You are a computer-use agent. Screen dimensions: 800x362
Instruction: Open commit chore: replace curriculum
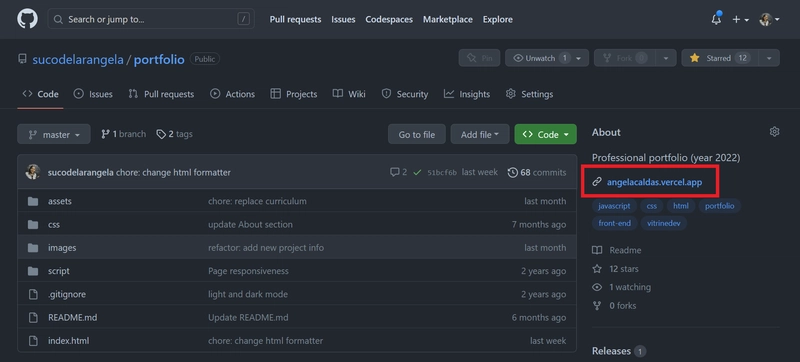257,201
